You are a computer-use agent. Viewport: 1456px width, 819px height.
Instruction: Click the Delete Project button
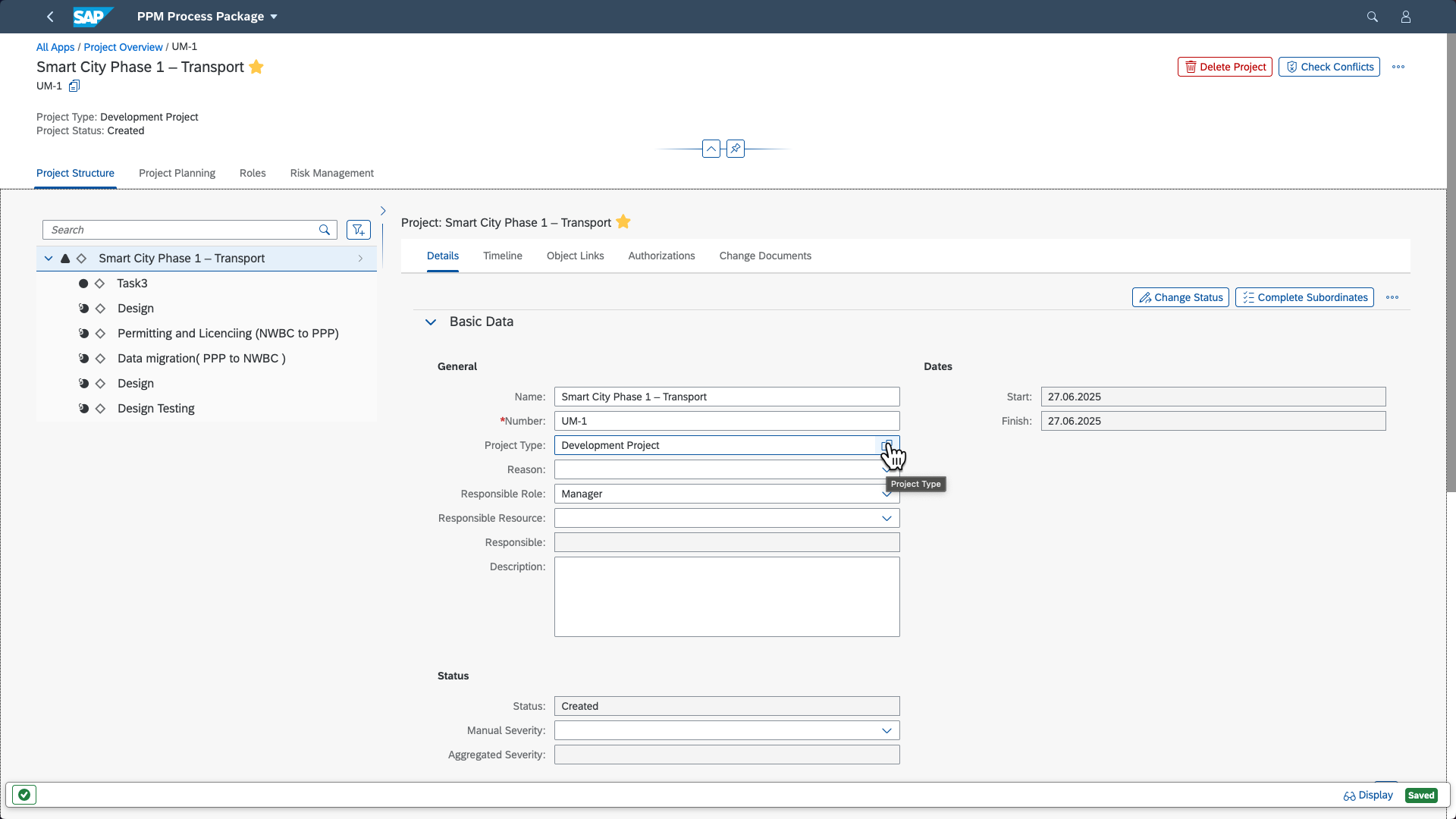pyautogui.click(x=1224, y=67)
